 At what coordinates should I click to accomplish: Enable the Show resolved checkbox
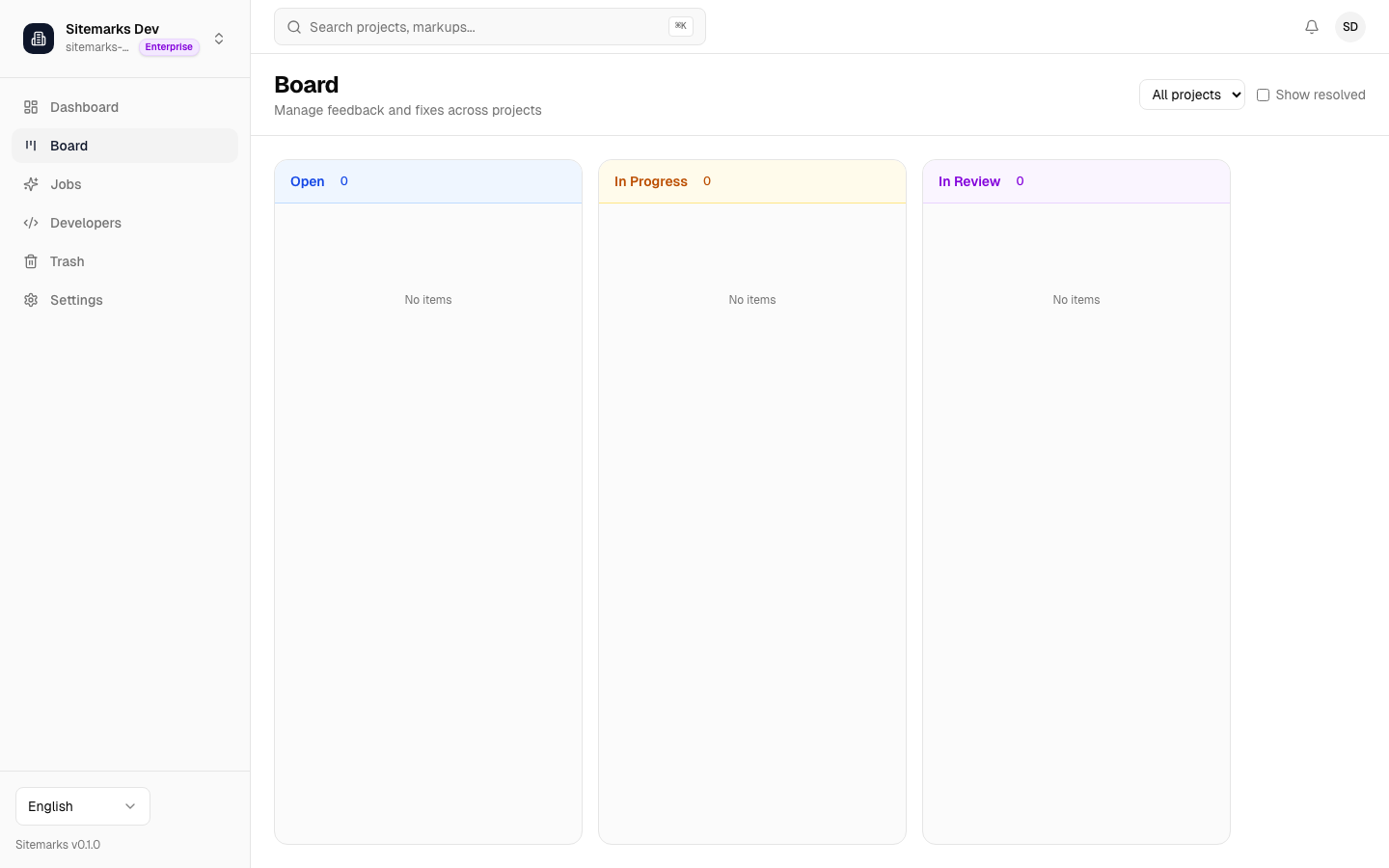pos(1264,95)
